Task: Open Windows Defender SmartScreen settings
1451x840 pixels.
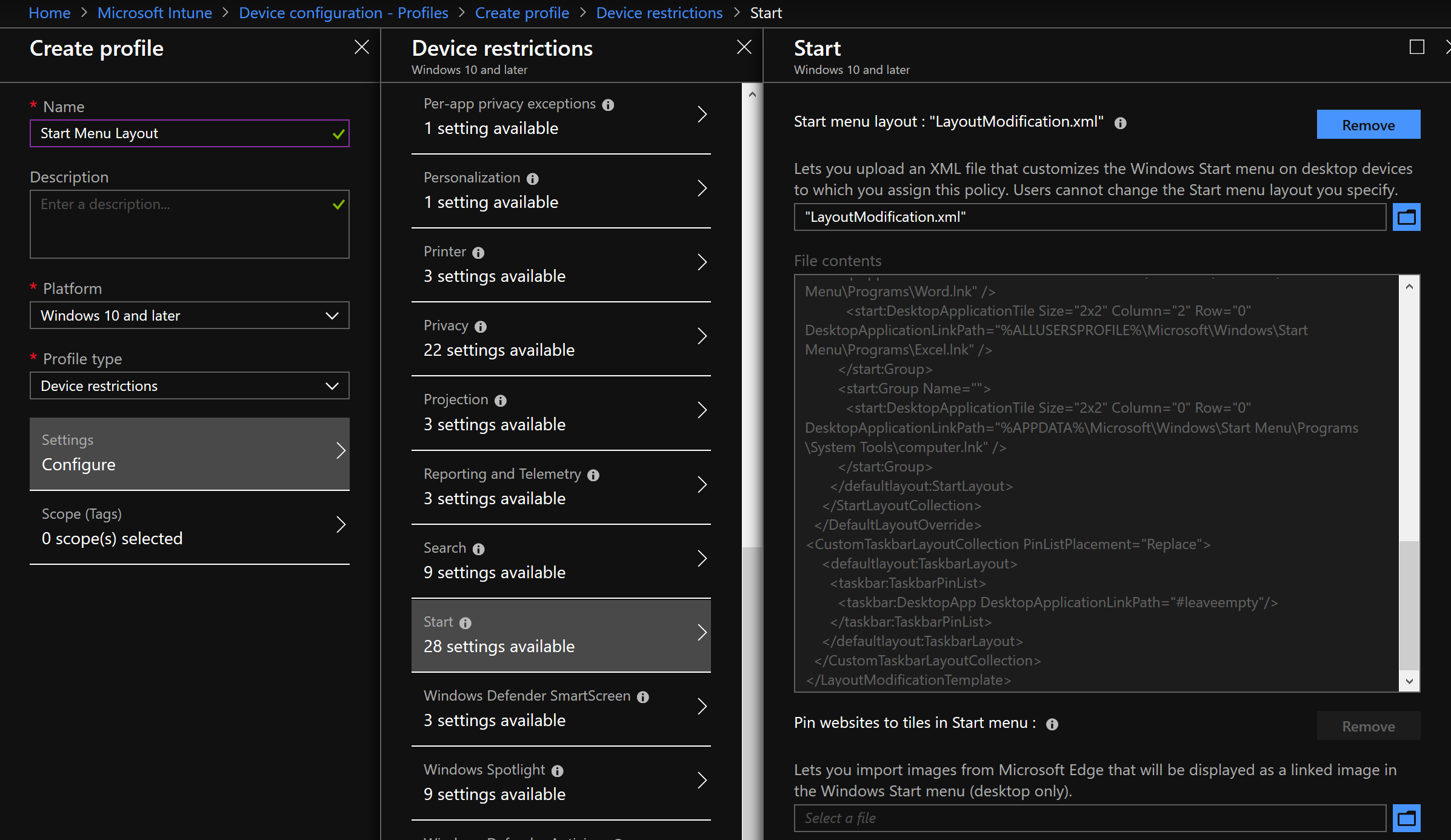Action: 561,709
